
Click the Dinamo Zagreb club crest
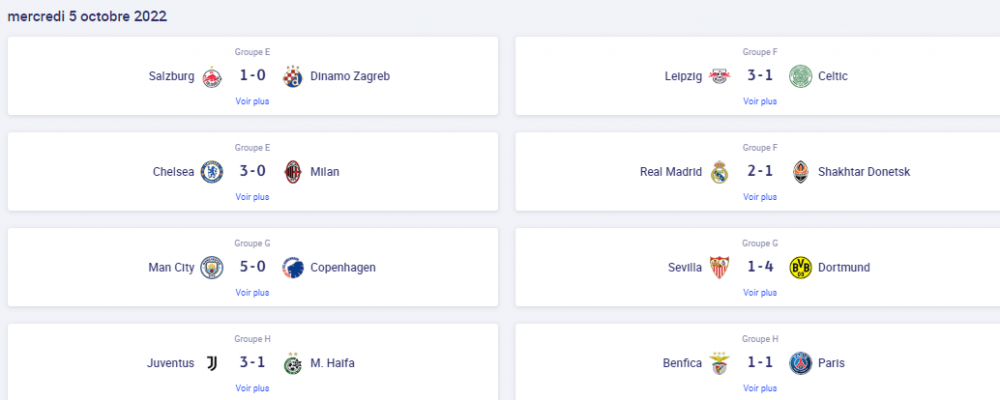[293, 77]
